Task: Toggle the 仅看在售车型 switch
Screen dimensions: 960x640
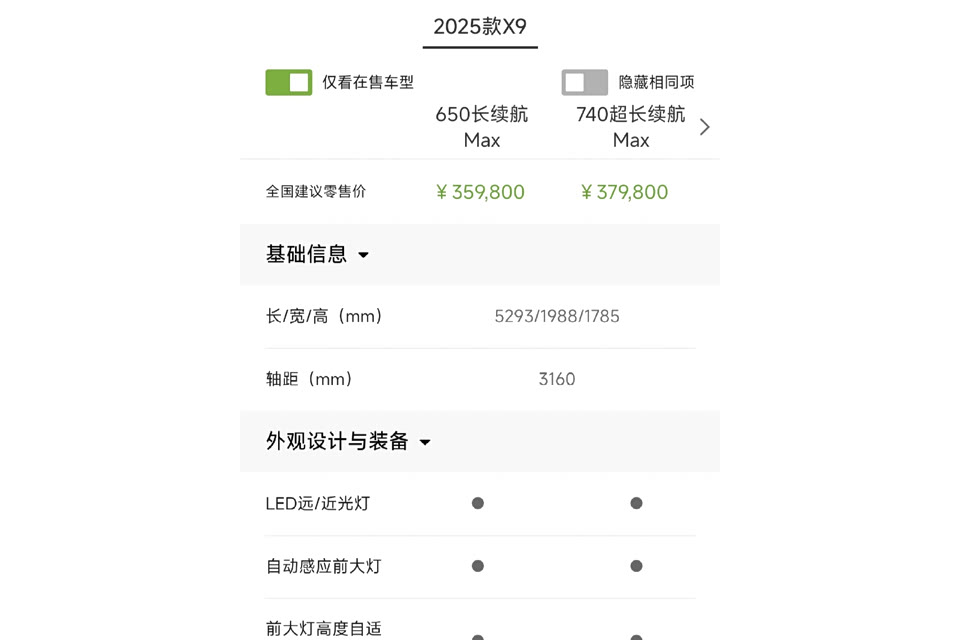Action: coord(289,82)
